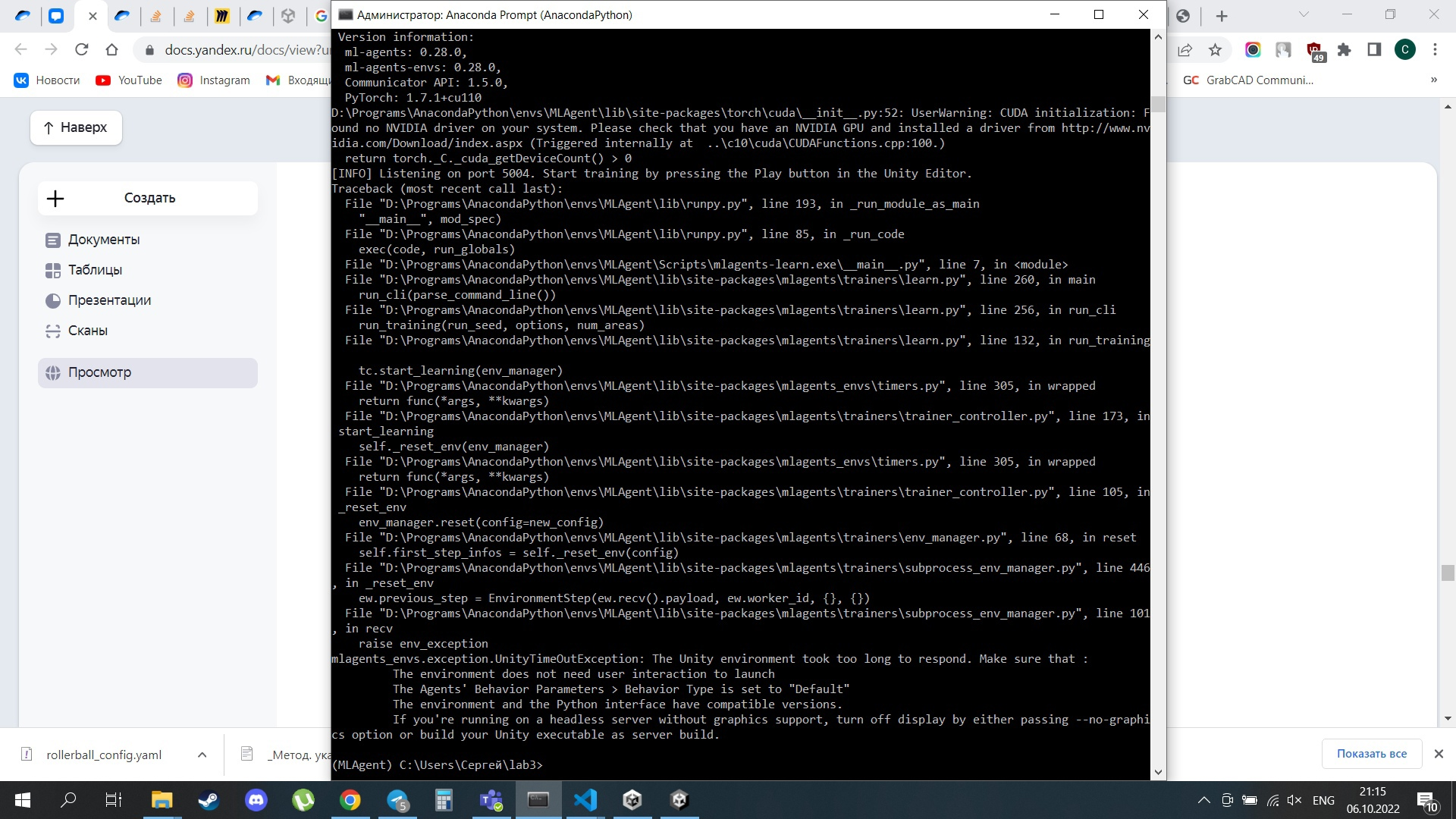
Task: Open Презентации in the sidebar
Action: (x=109, y=300)
